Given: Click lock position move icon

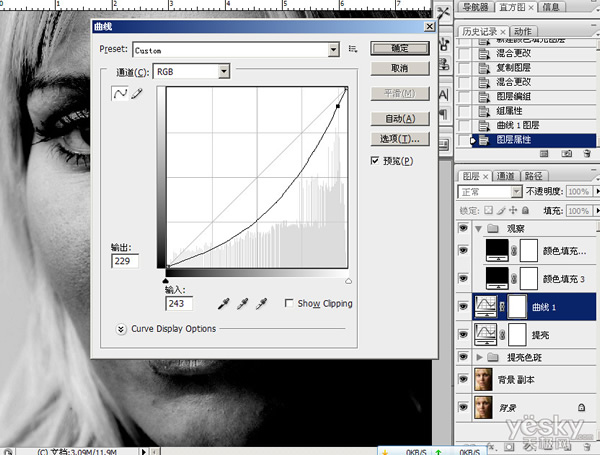Looking at the screenshot, I should [513, 210].
